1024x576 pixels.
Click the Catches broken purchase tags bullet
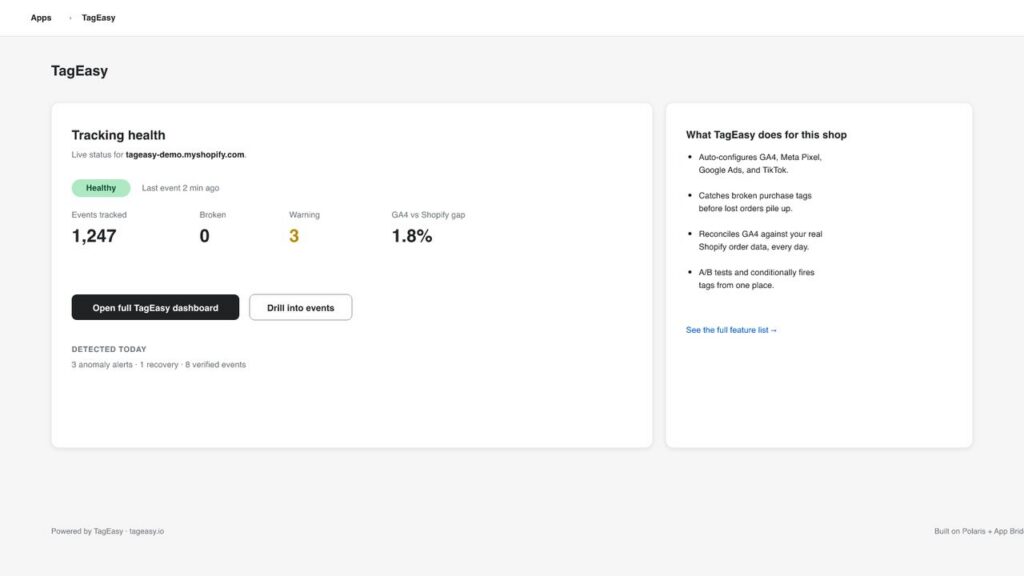[x=755, y=202]
